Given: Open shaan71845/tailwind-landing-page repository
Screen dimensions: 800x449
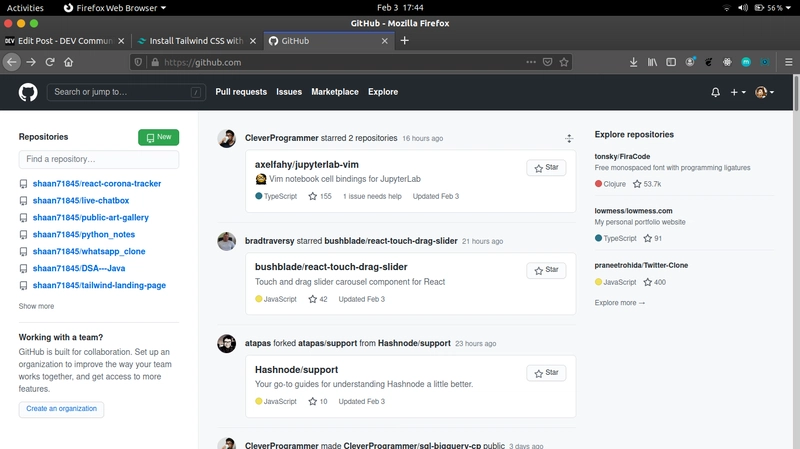Looking at the screenshot, I should click(x=99, y=285).
